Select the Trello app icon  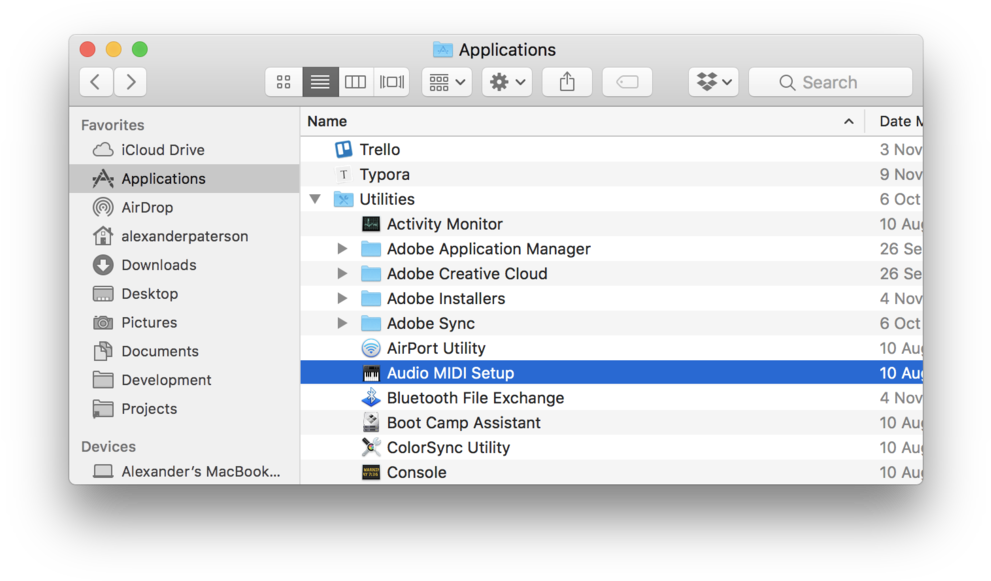pos(343,149)
